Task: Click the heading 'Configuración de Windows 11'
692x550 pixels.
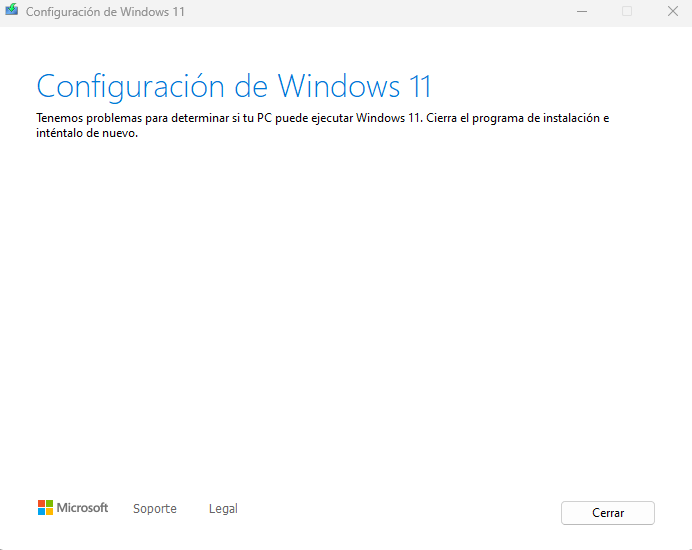Action: (233, 86)
